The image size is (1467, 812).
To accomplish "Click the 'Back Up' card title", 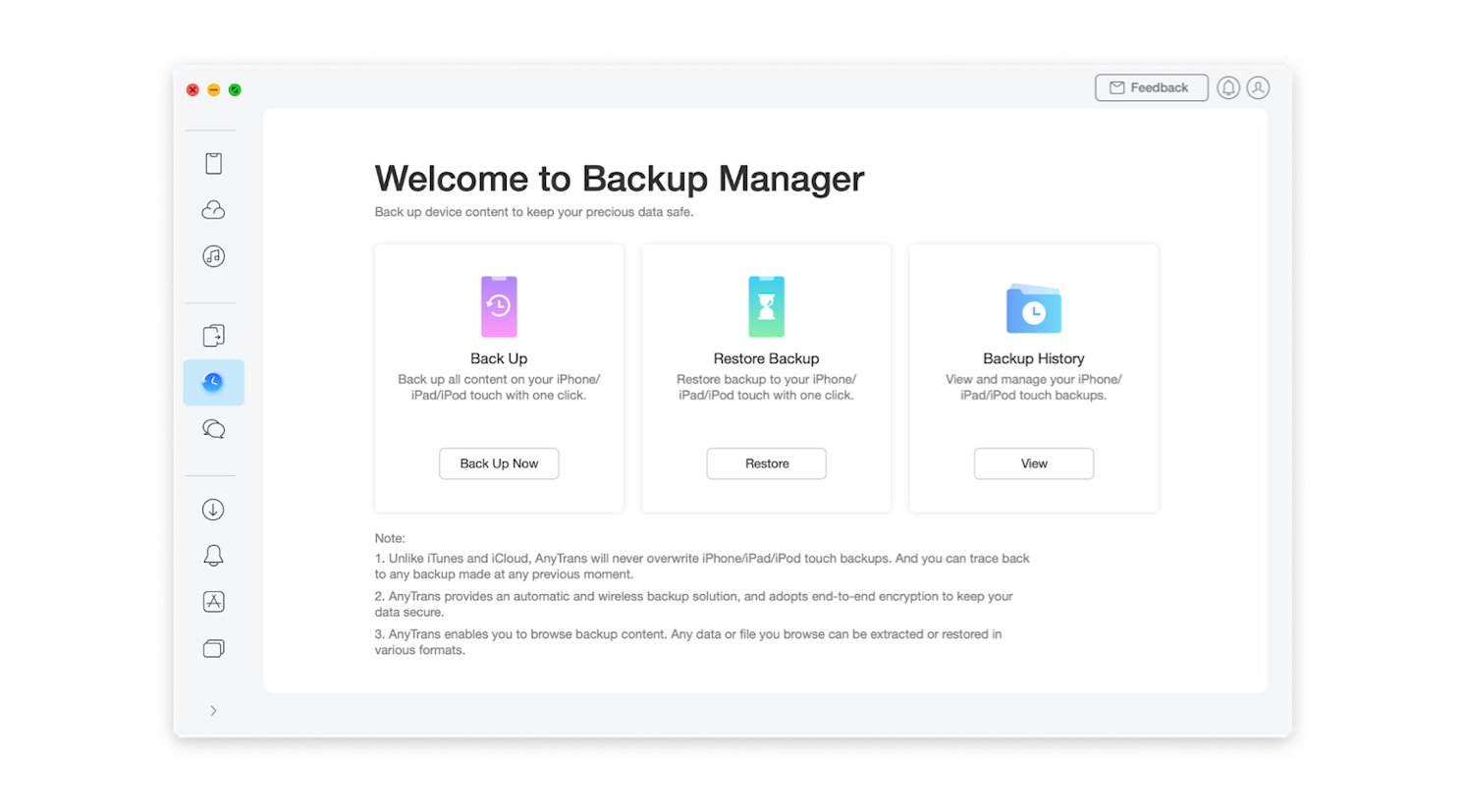I will [x=499, y=358].
